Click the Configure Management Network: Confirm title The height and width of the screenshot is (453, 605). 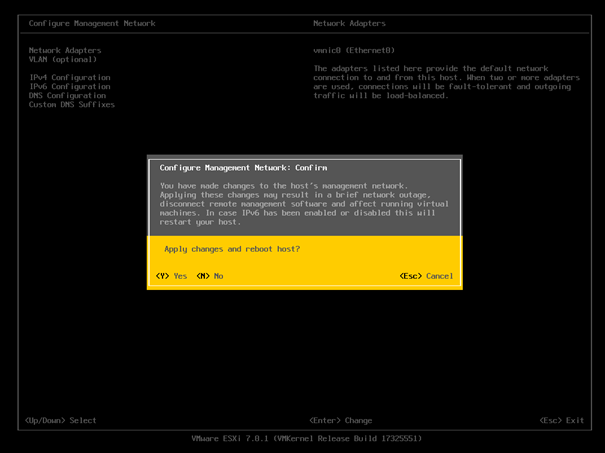click(x=244, y=168)
